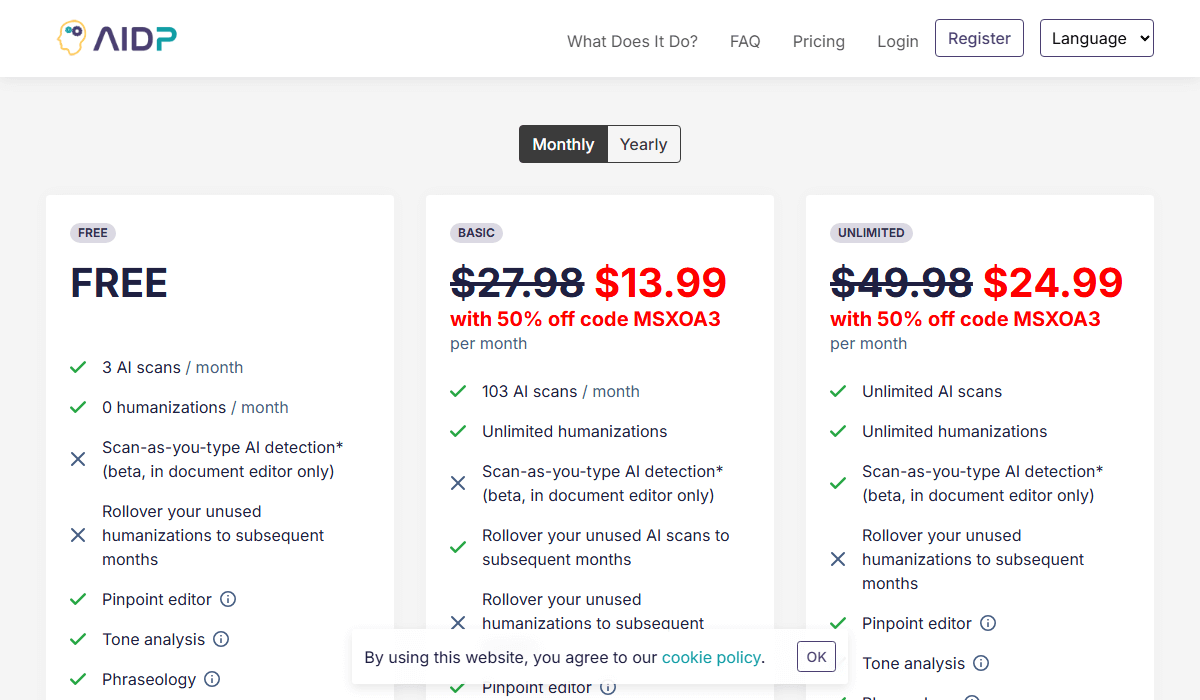This screenshot has height=700, width=1200.
Task: Go to What Does It Do? page
Action: click(632, 41)
